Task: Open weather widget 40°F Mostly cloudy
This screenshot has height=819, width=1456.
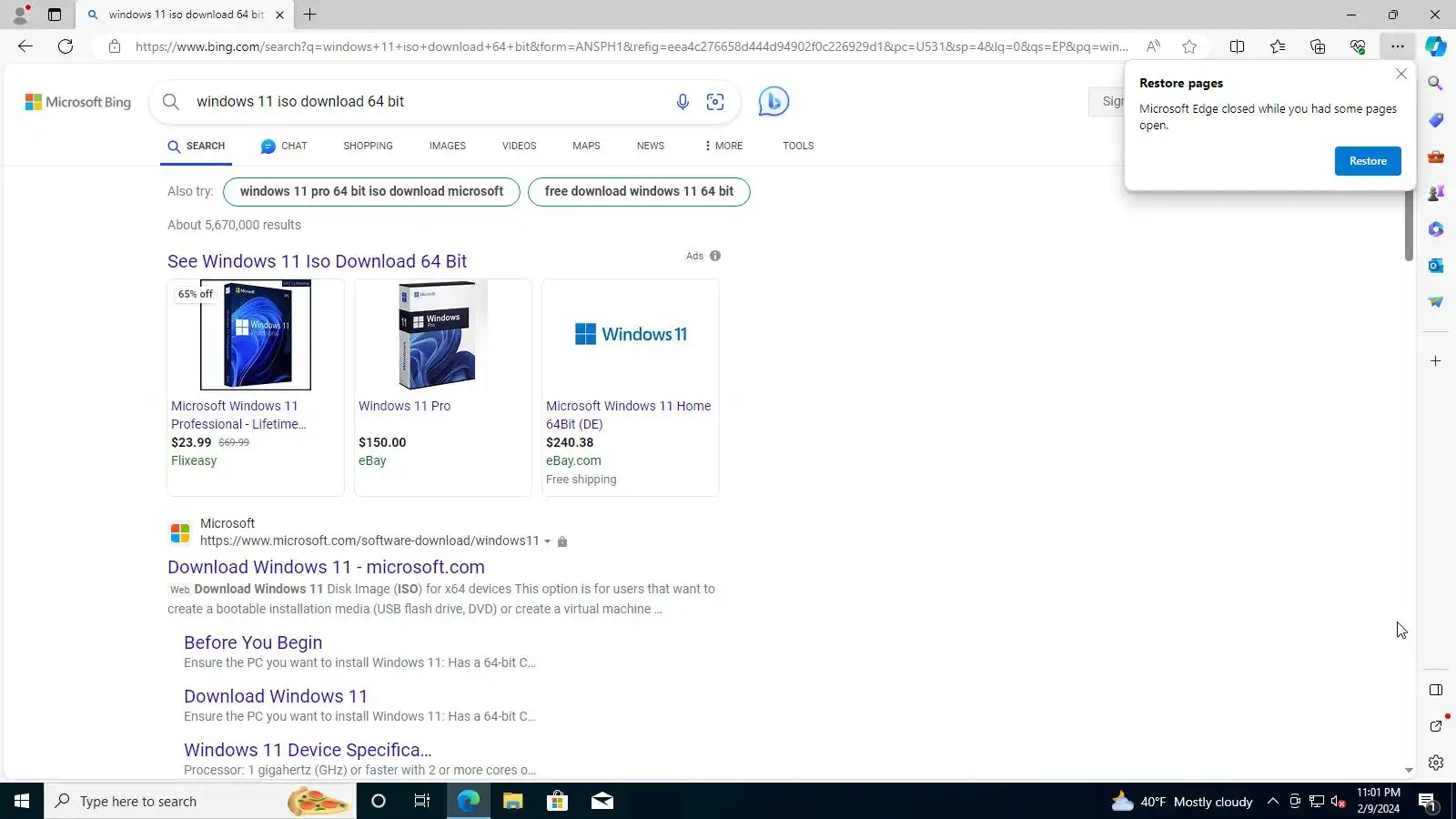Action: [1182, 802]
